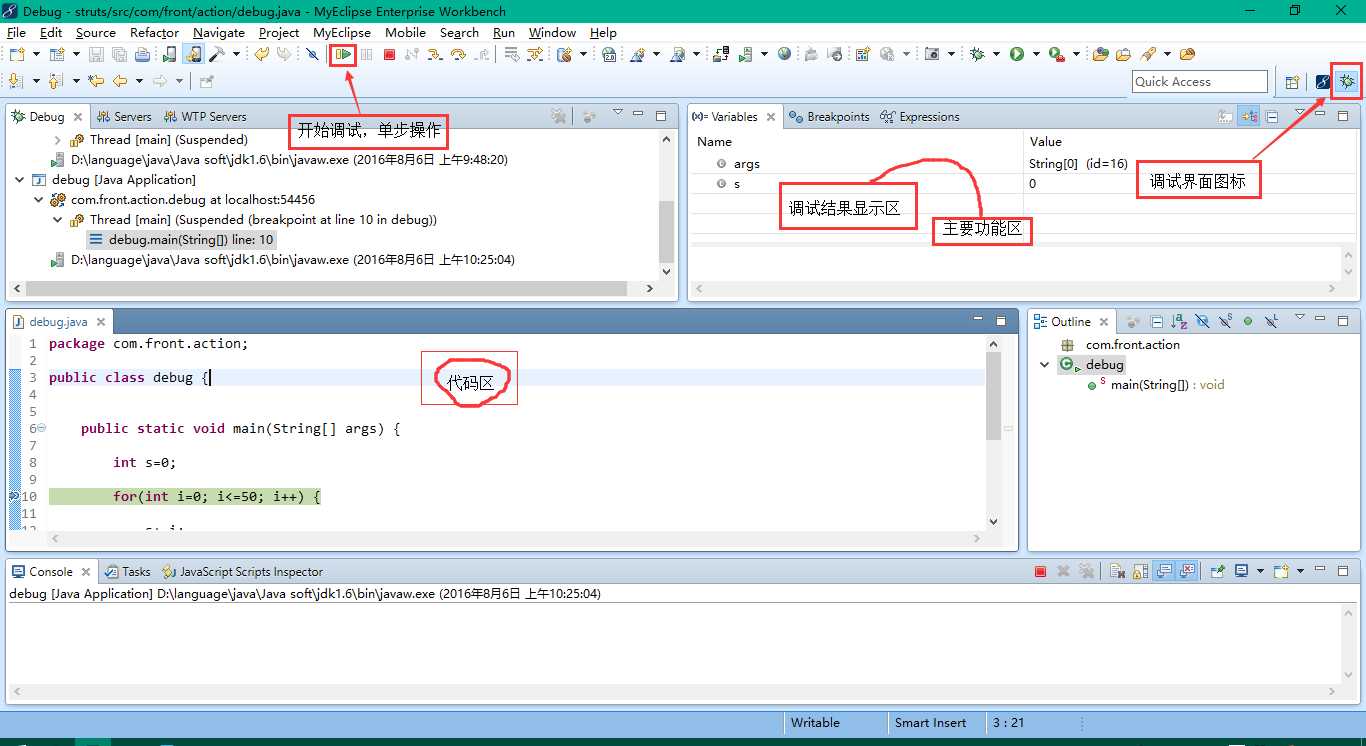Open the Display Selected Console dropdown arrow
Screen dimensions: 1366x746
click(x=1260, y=571)
